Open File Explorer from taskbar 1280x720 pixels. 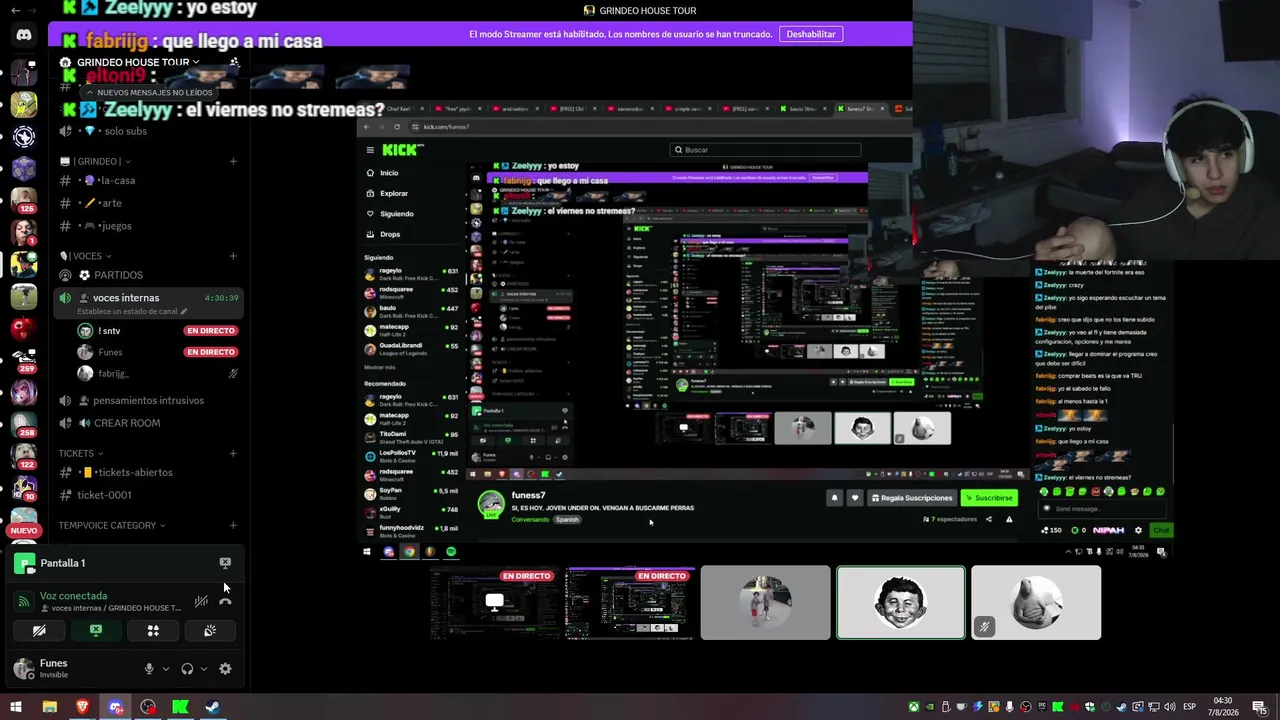pyautogui.click(x=49, y=707)
